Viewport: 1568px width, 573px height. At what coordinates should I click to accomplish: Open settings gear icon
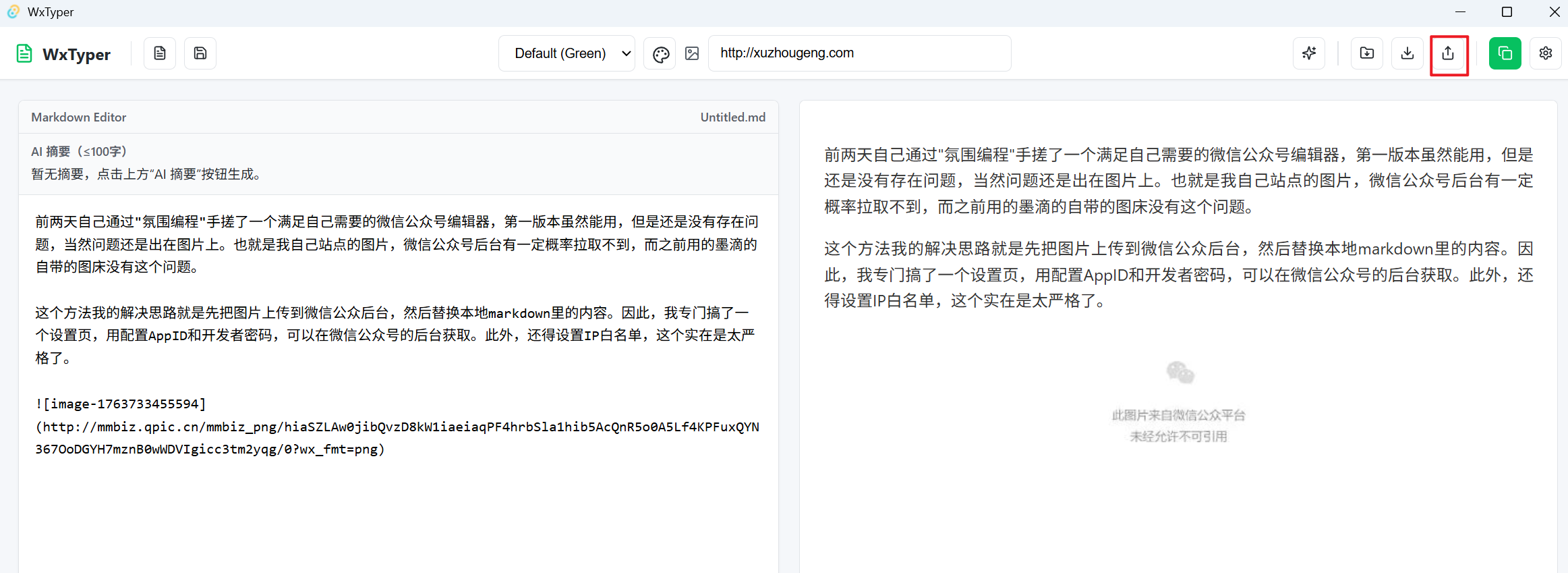pyautogui.click(x=1546, y=53)
